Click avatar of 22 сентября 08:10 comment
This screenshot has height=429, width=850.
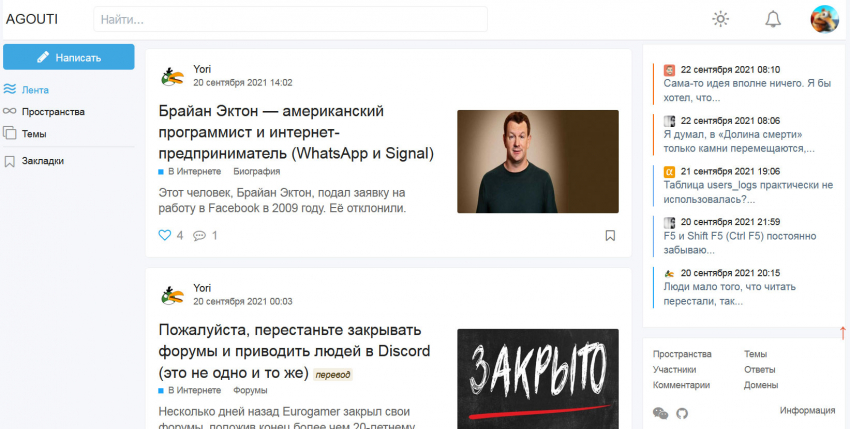pyautogui.click(x=669, y=70)
